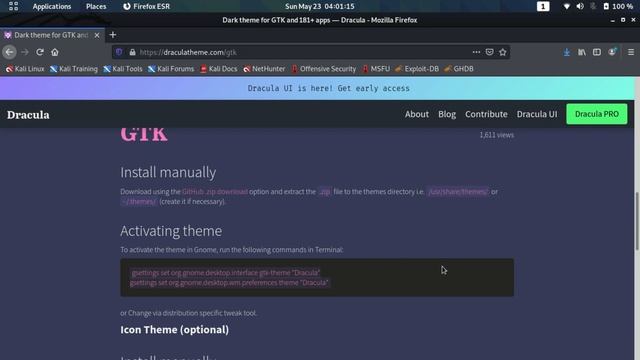Open GHDB bookmark

coord(459,69)
